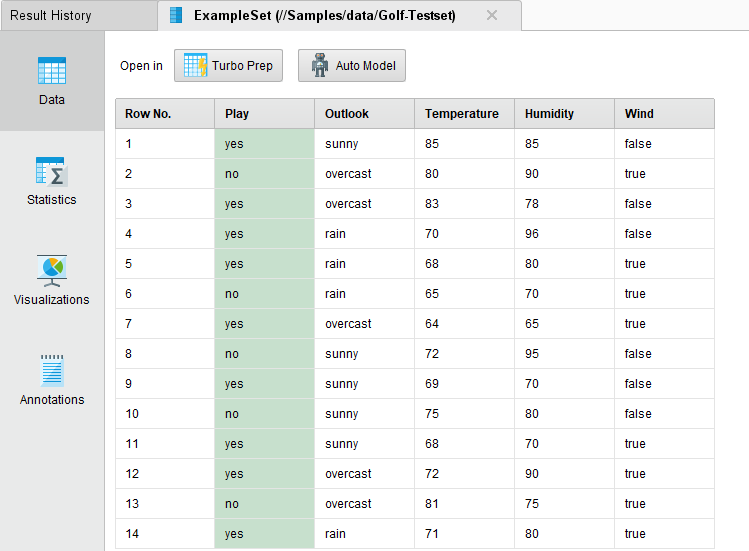
Task: Select the Play cell in row 1
Action: (264, 144)
